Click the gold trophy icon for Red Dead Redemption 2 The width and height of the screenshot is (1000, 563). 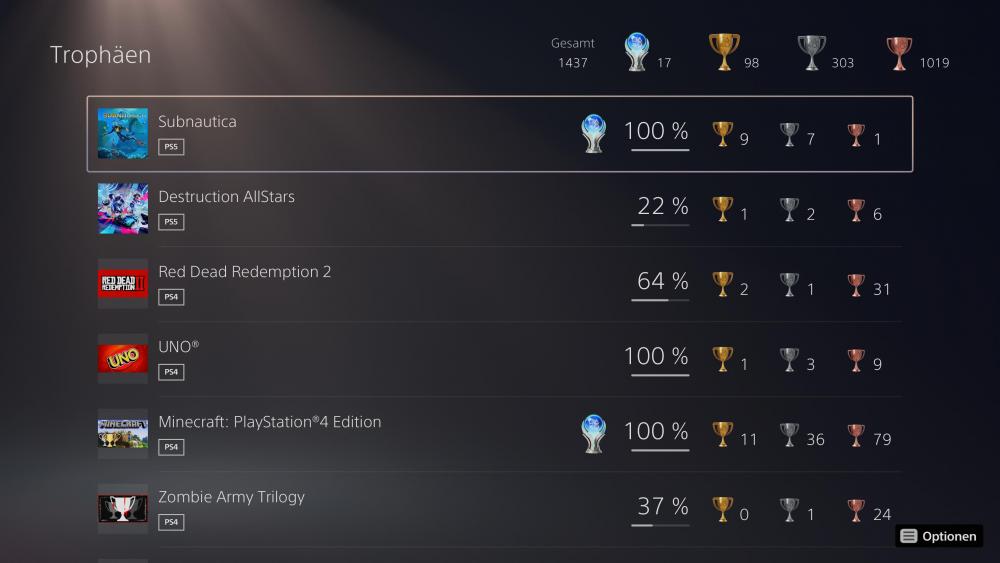pyautogui.click(x=722, y=285)
